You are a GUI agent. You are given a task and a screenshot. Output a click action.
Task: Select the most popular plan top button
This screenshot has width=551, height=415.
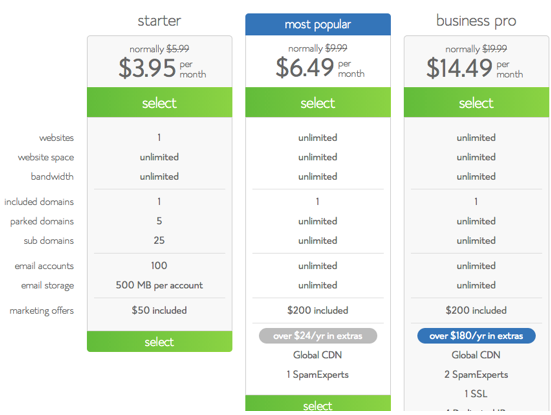pyautogui.click(x=318, y=102)
